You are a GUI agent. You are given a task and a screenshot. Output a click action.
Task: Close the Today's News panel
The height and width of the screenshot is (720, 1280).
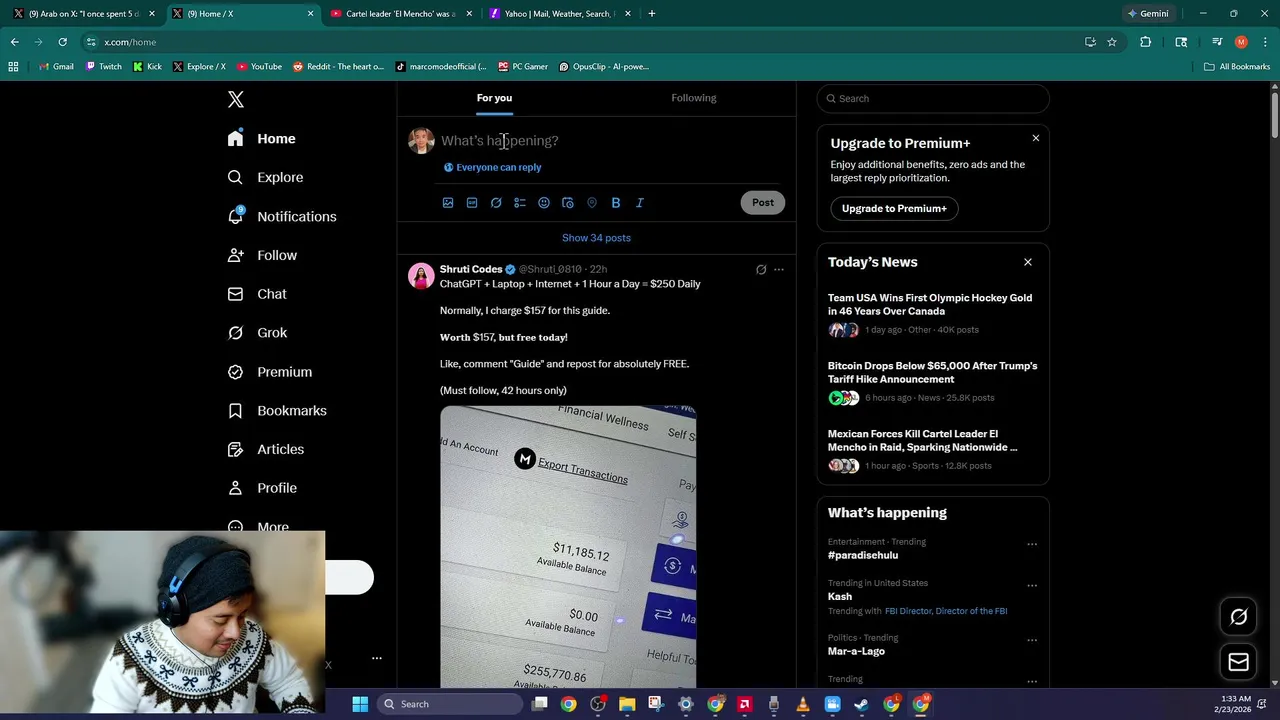point(1028,262)
